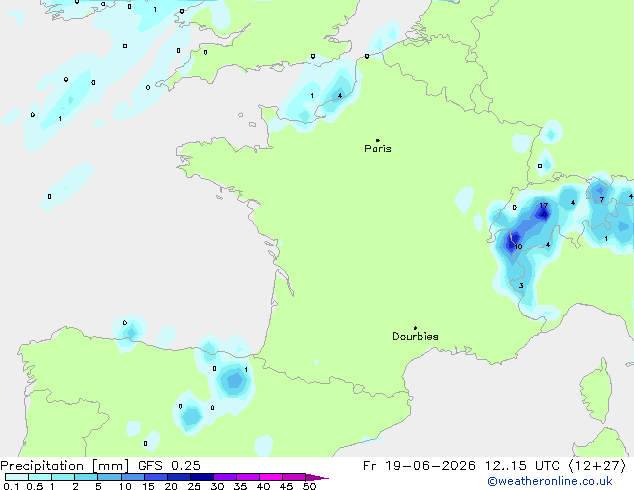This screenshot has height=490, width=634.
Task: Click the above-50 arrow end of legend
Action: 317,477
